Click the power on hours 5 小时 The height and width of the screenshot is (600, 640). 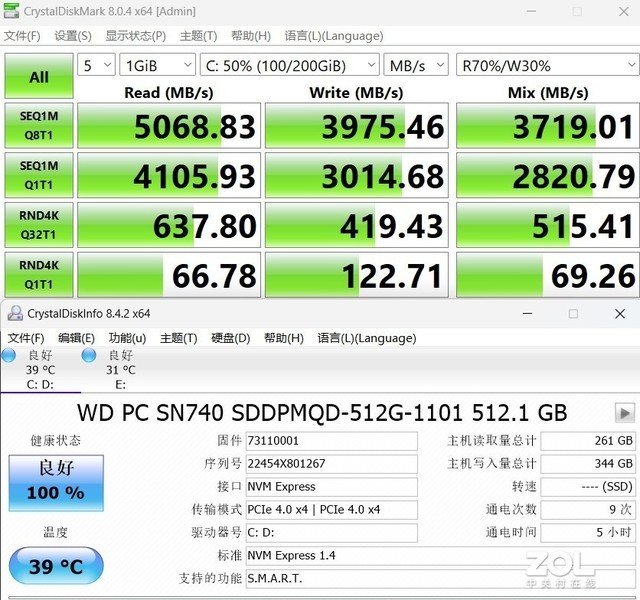588,532
